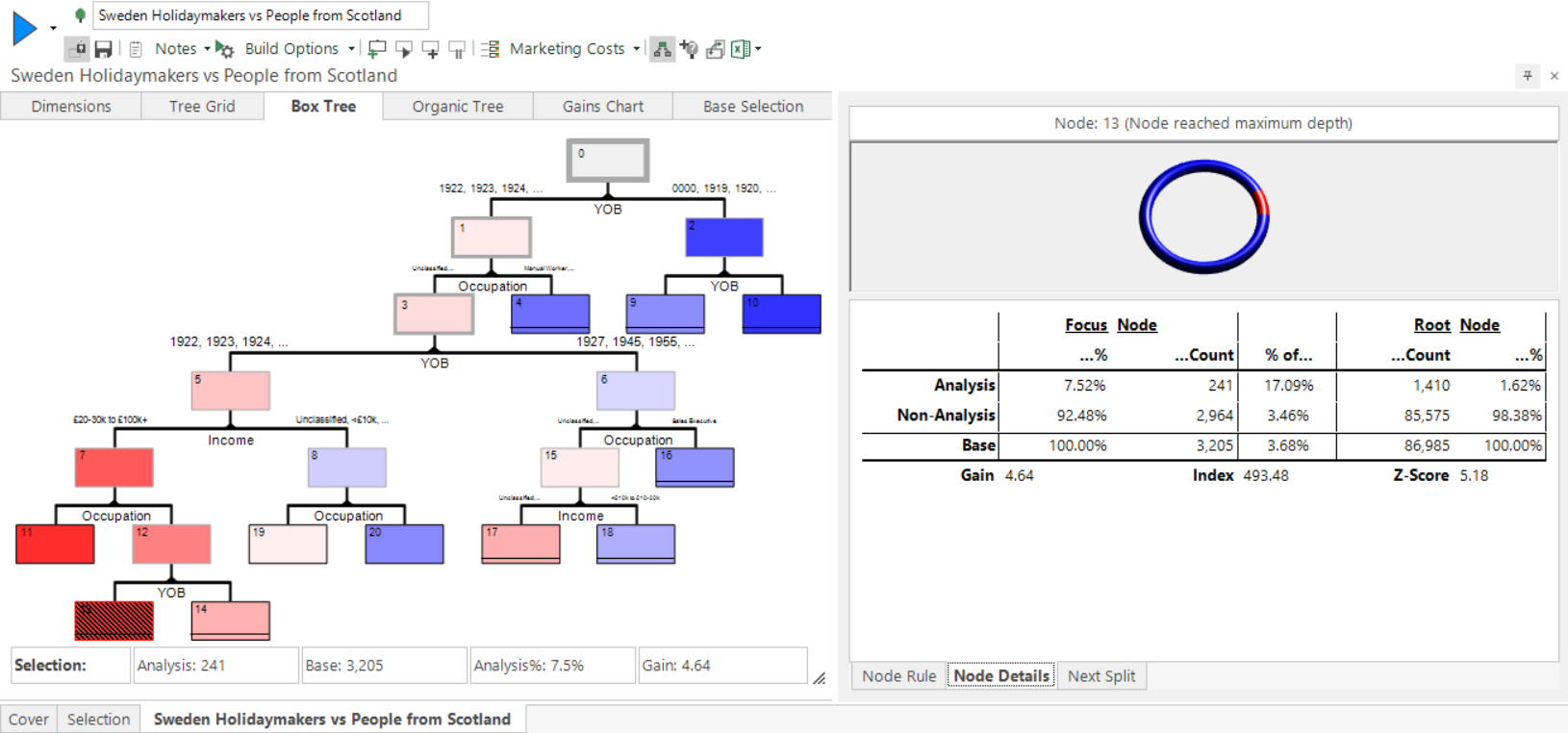
Task: Click the Marketing Costs list icon
Action: coord(490,49)
